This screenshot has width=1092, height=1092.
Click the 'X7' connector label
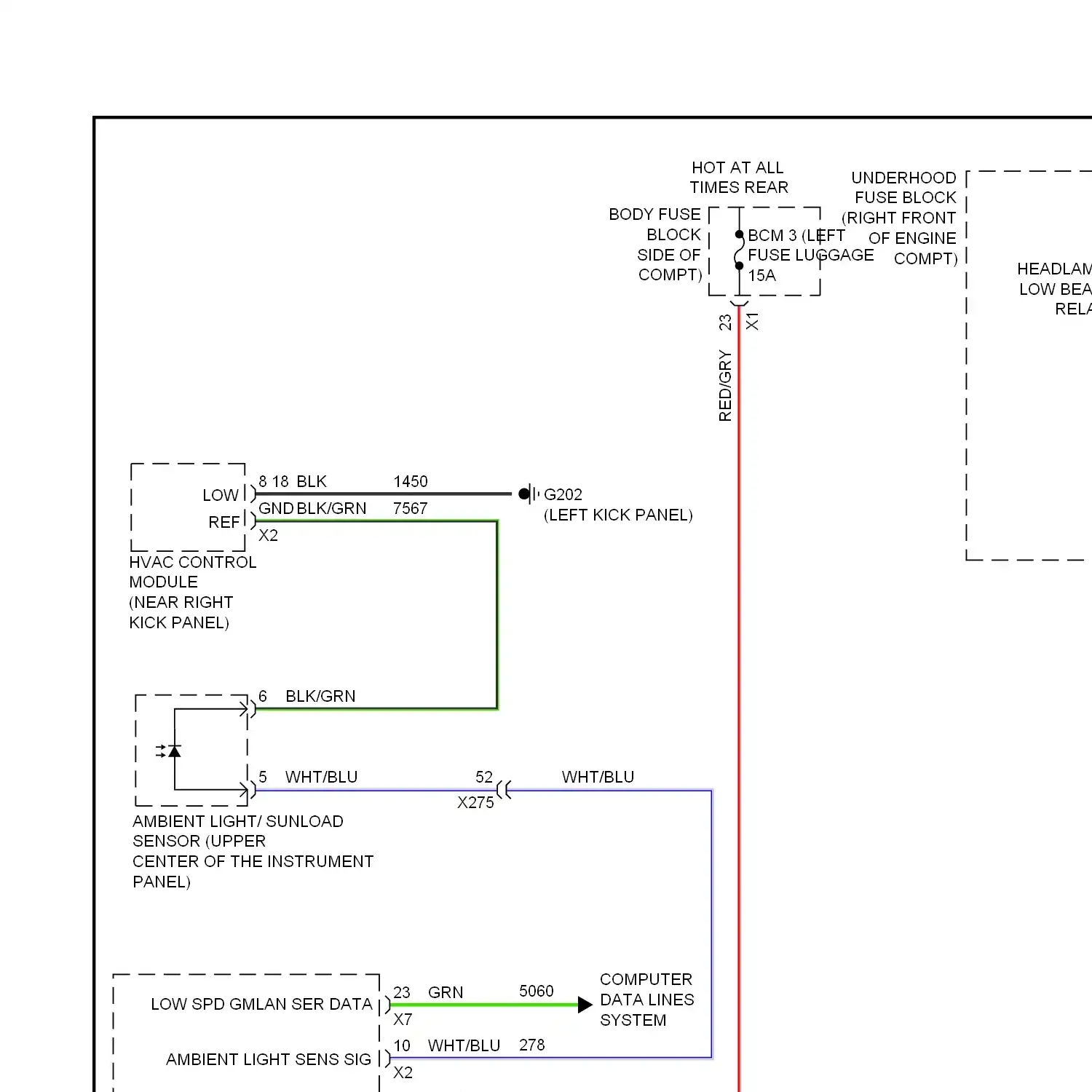tap(403, 1019)
